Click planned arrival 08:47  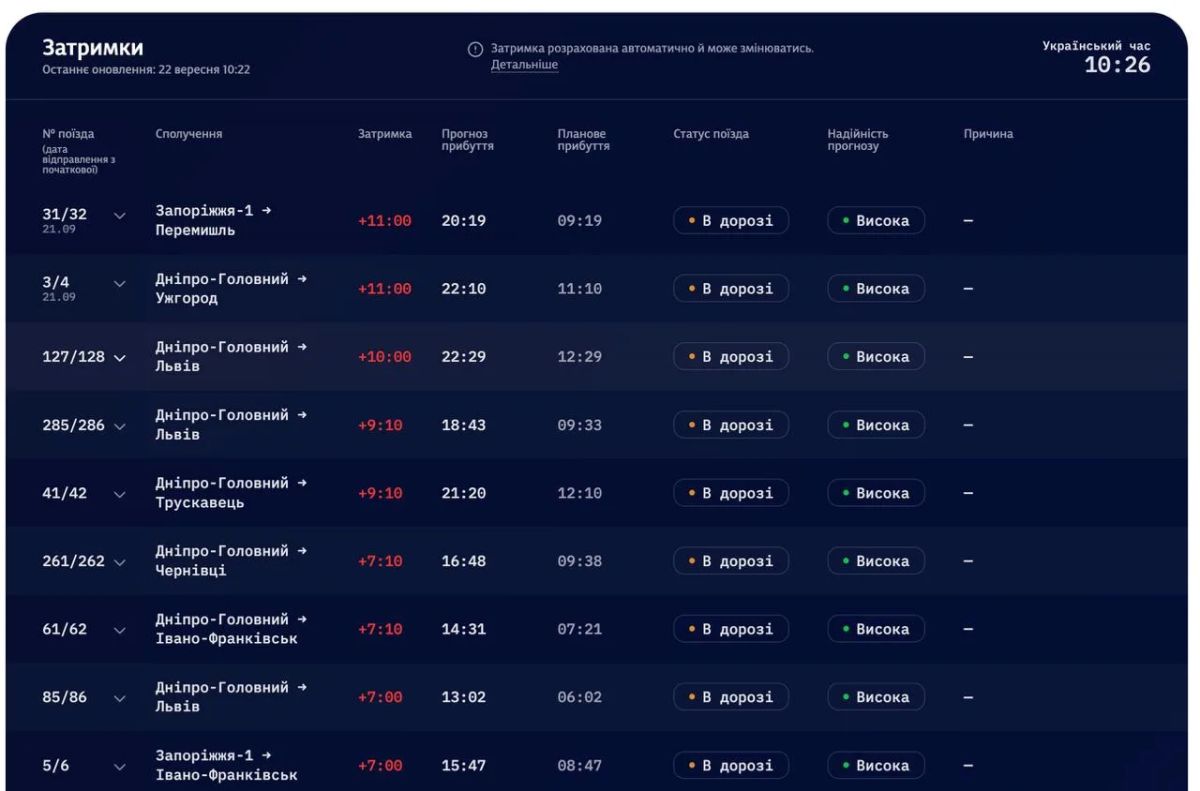tap(580, 766)
